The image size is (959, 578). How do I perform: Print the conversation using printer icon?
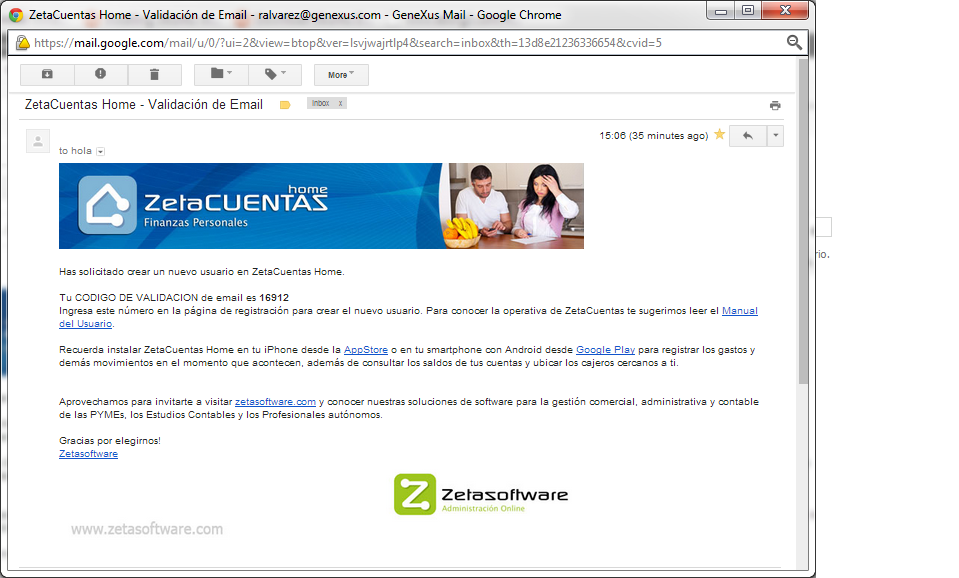pos(775,105)
